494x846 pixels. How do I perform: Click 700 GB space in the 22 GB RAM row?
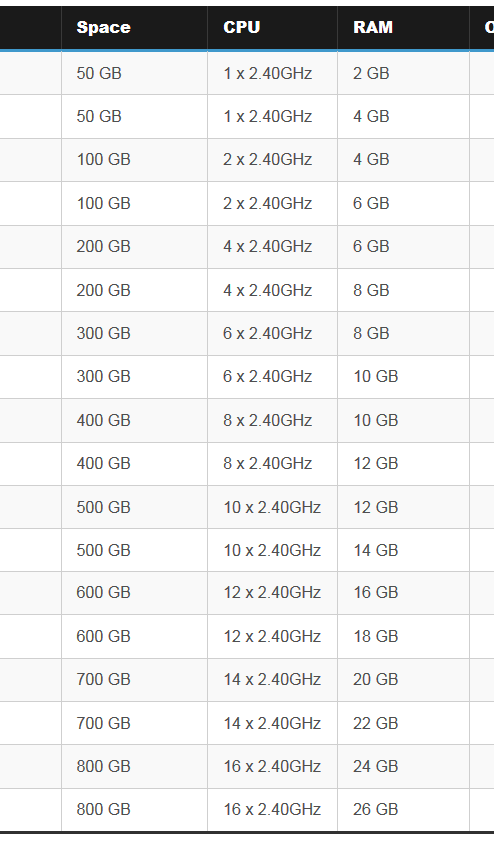pos(134,724)
